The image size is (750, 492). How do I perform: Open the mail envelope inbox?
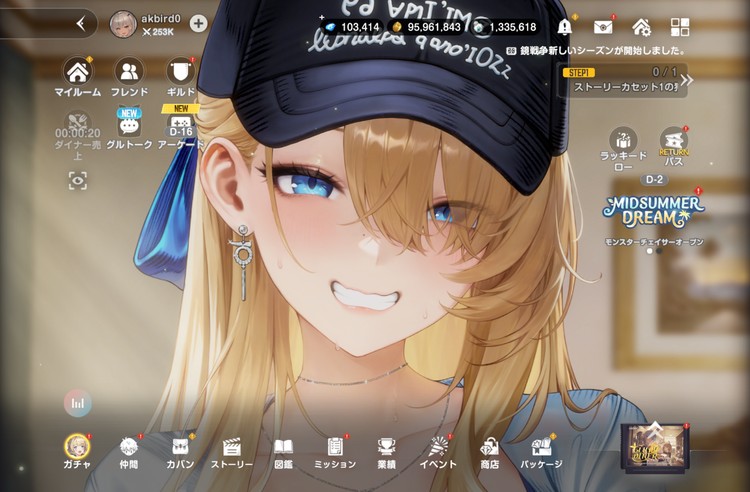click(x=603, y=27)
